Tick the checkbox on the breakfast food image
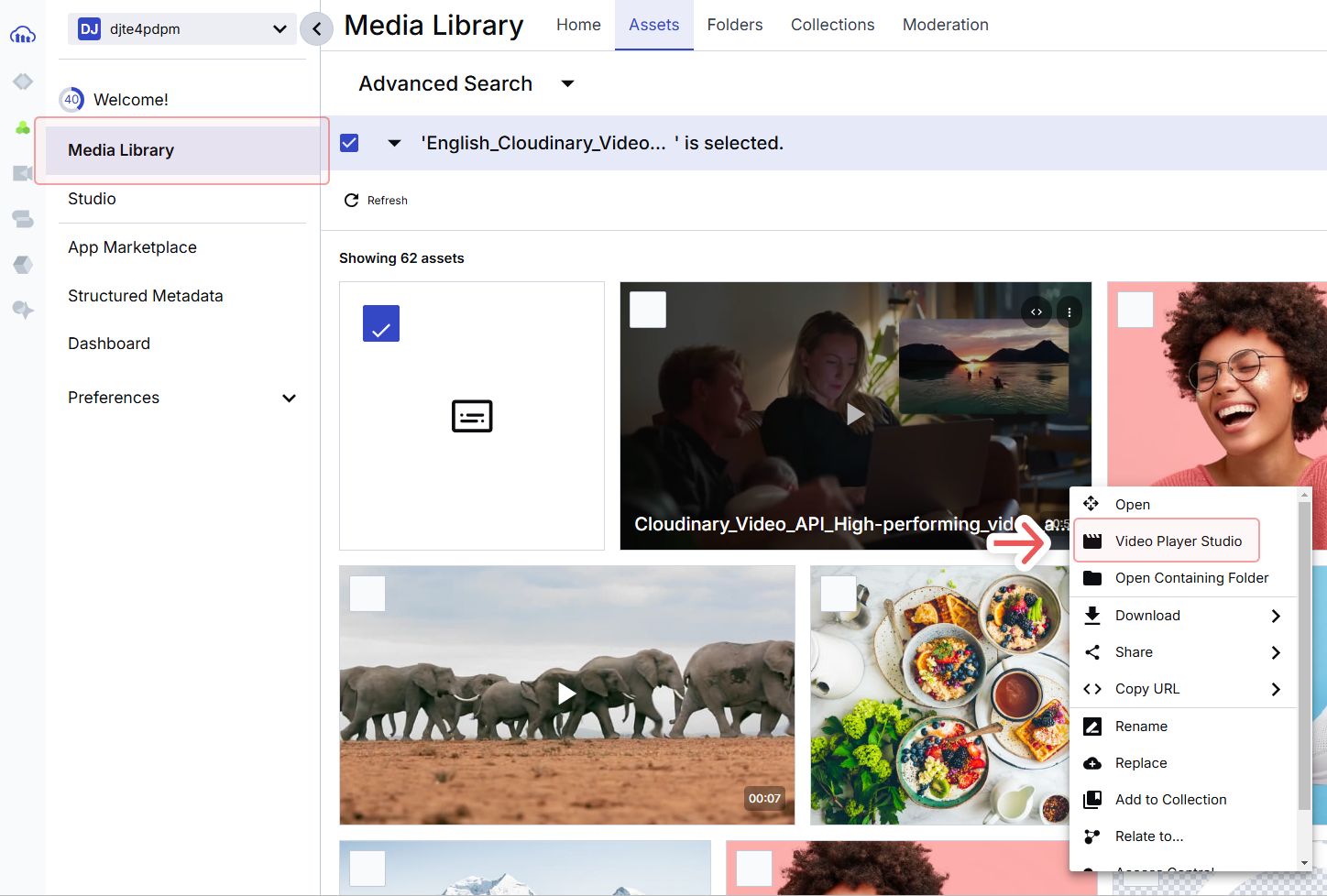The height and width of the screenshot is (896, 1327). pos(839,594)
